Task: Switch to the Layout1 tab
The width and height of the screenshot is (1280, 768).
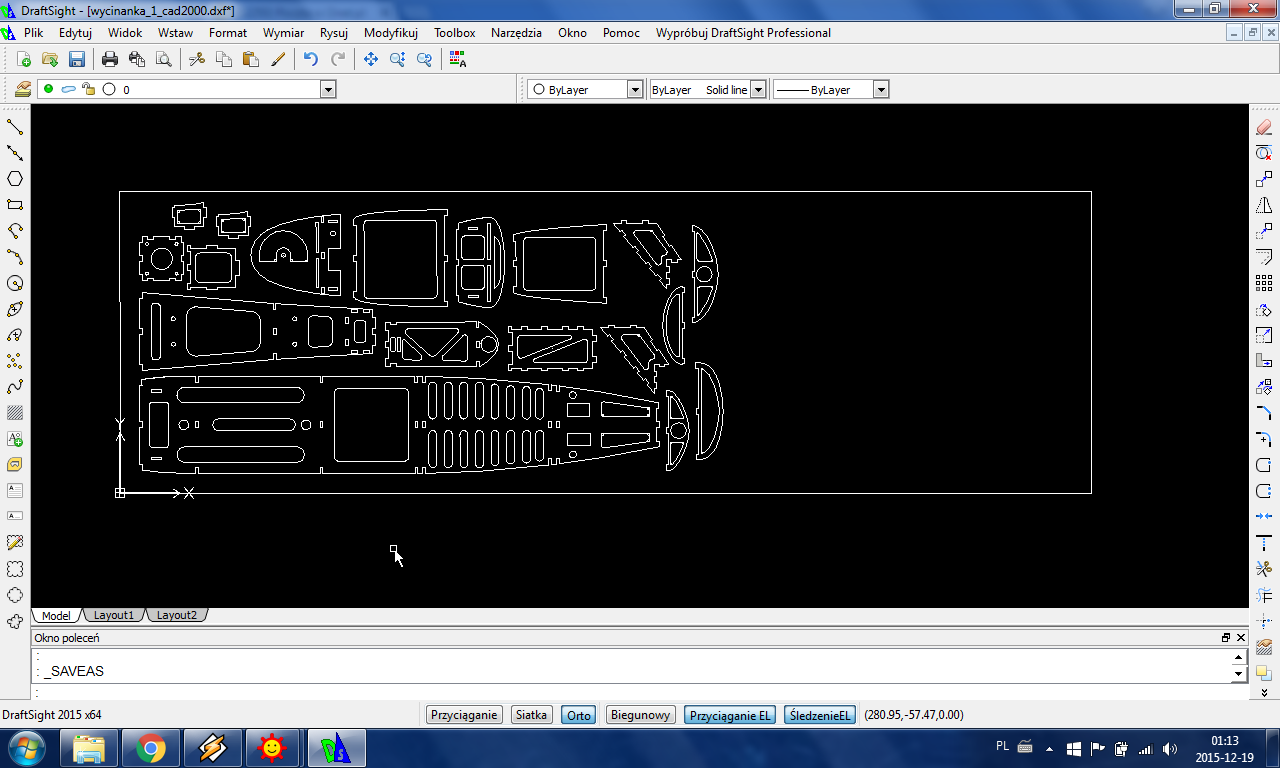Action: click(x=113, y=615)
